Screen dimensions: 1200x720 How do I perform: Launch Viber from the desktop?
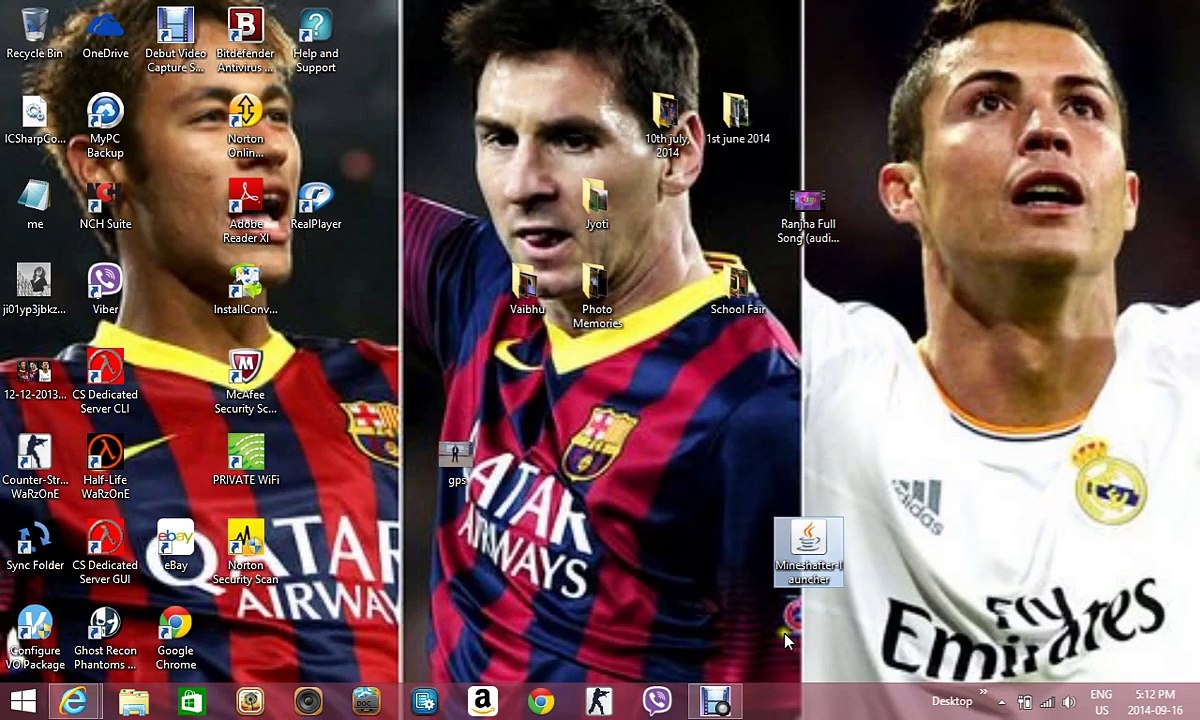(x=105, y=290)
